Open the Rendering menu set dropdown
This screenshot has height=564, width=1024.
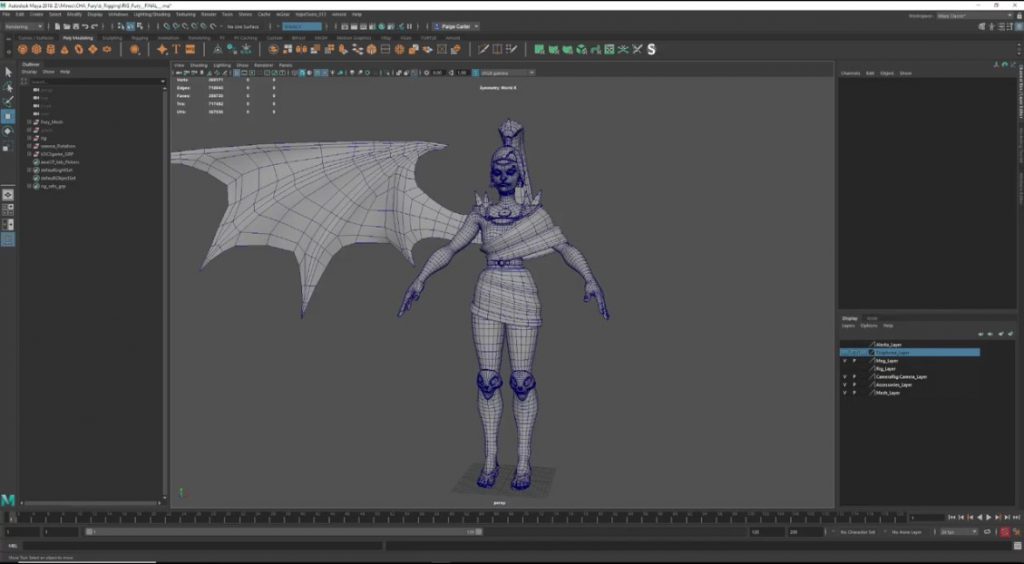click(24, 27)
